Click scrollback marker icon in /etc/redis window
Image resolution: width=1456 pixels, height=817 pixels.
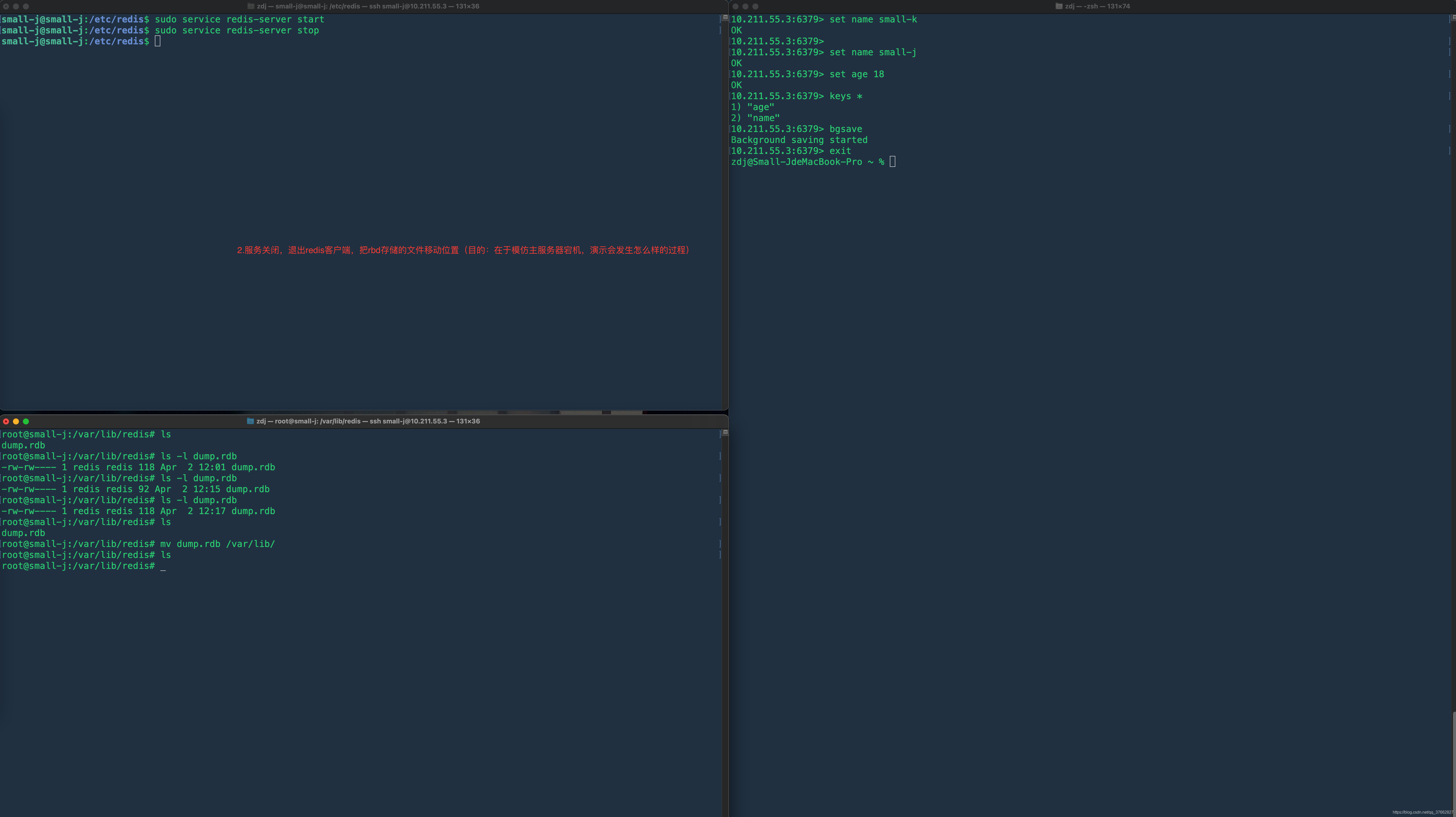725,17
